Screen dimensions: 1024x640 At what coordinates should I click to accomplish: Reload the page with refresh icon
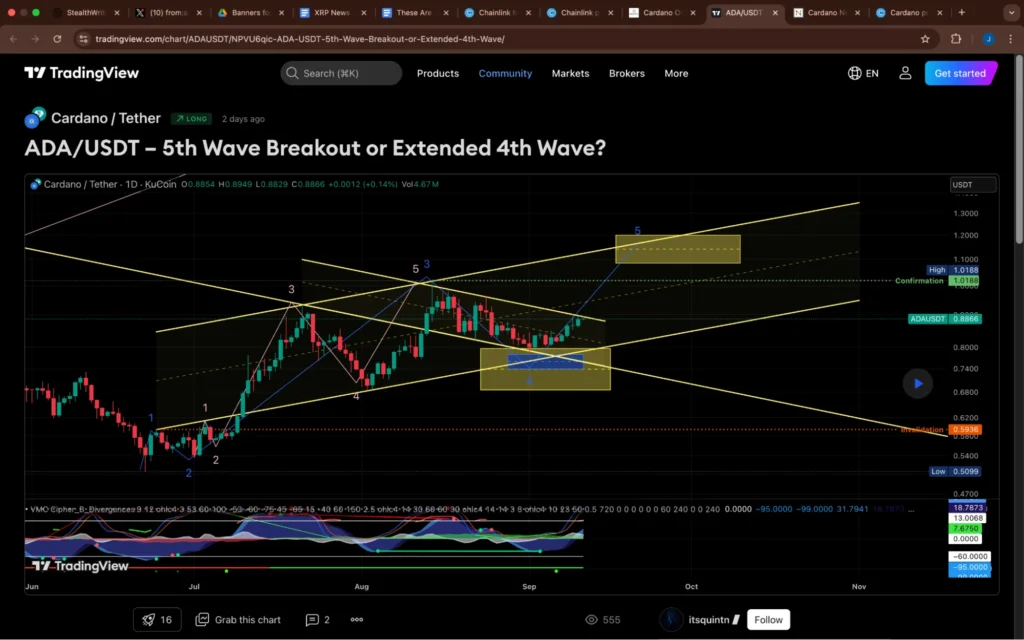[x=57, y=39]
